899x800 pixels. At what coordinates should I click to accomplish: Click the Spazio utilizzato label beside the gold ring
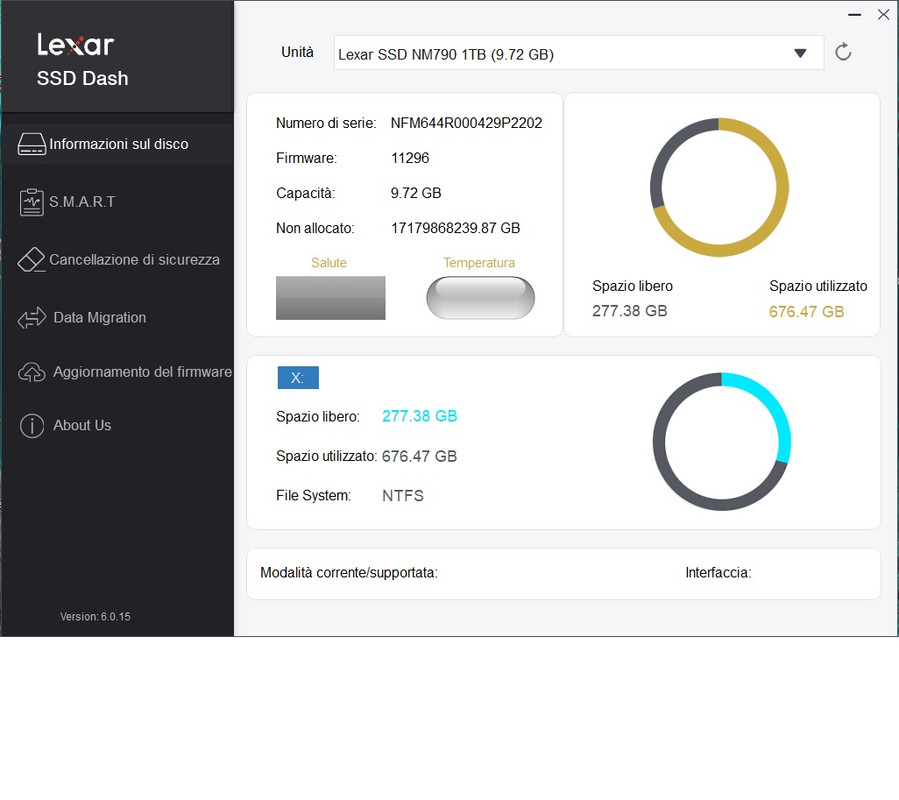(x=818, y=286)
